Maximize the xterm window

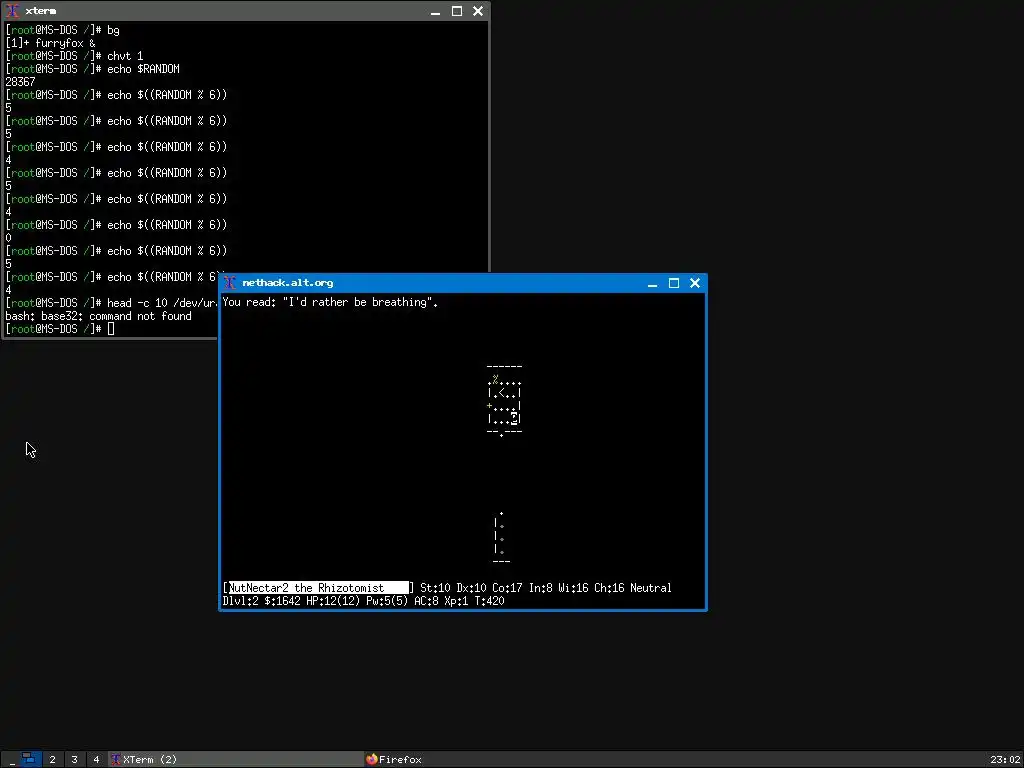457,11
